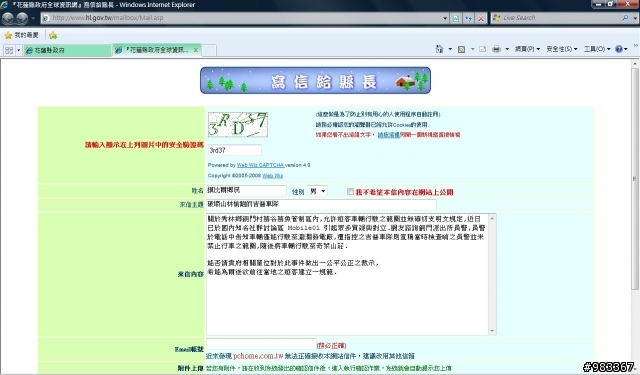
Task: Open the 我的最愛 favorites star button
Action: tap(21, 36)
